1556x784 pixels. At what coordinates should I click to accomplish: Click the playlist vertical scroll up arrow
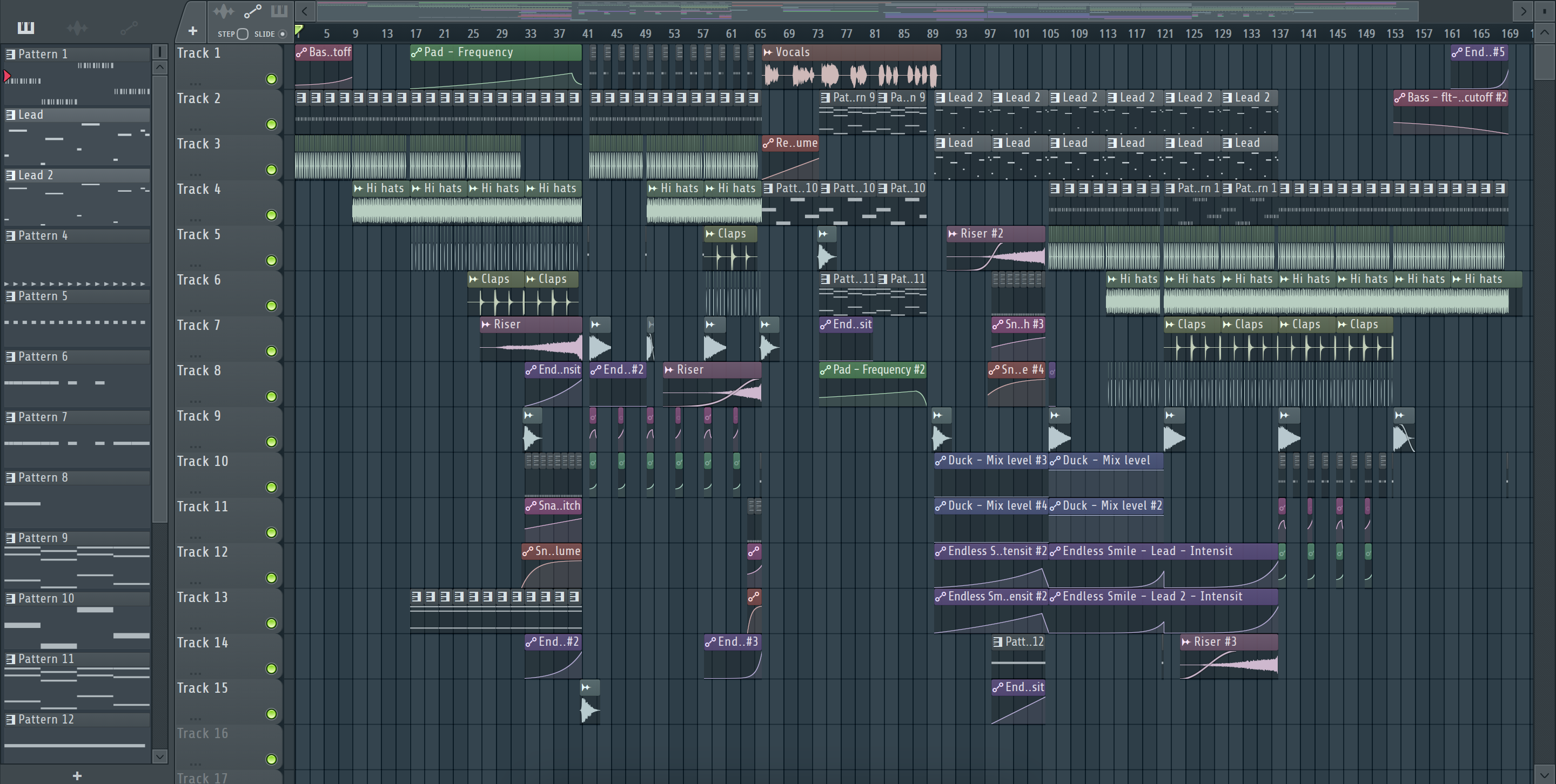[x=1545, y=32]
